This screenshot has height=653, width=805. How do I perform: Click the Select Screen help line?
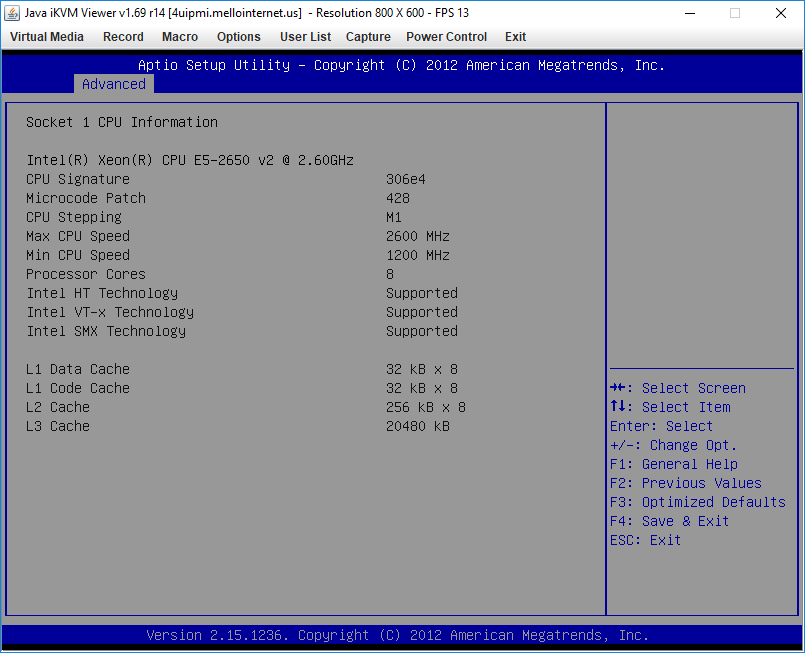click(x=678, y=388)
